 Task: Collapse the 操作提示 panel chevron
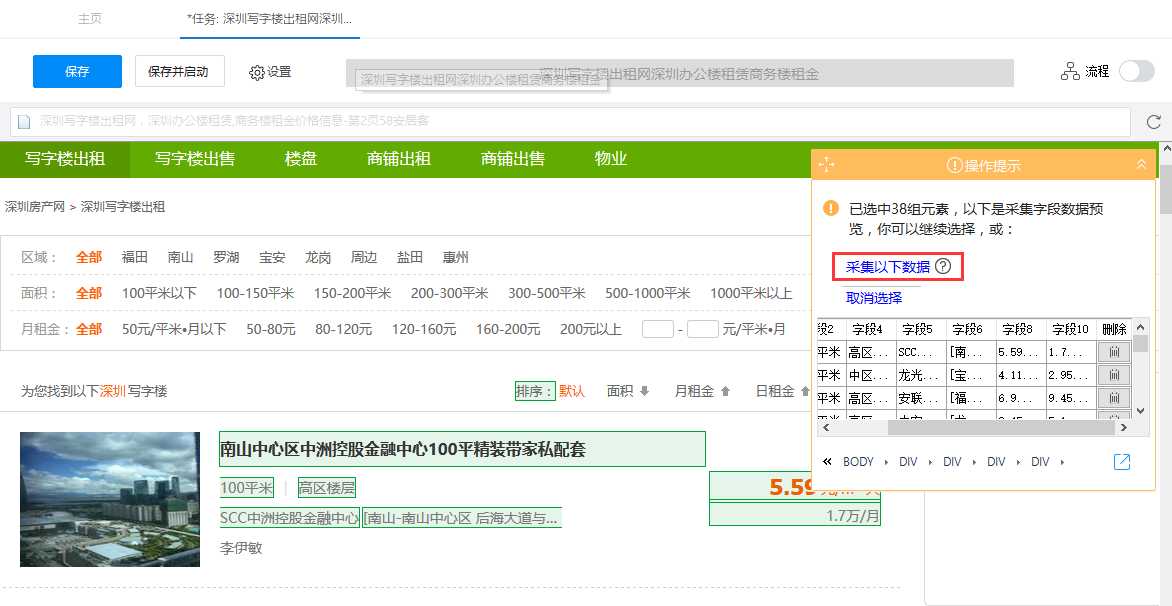pyautogui.click(x=1141, y=165)
